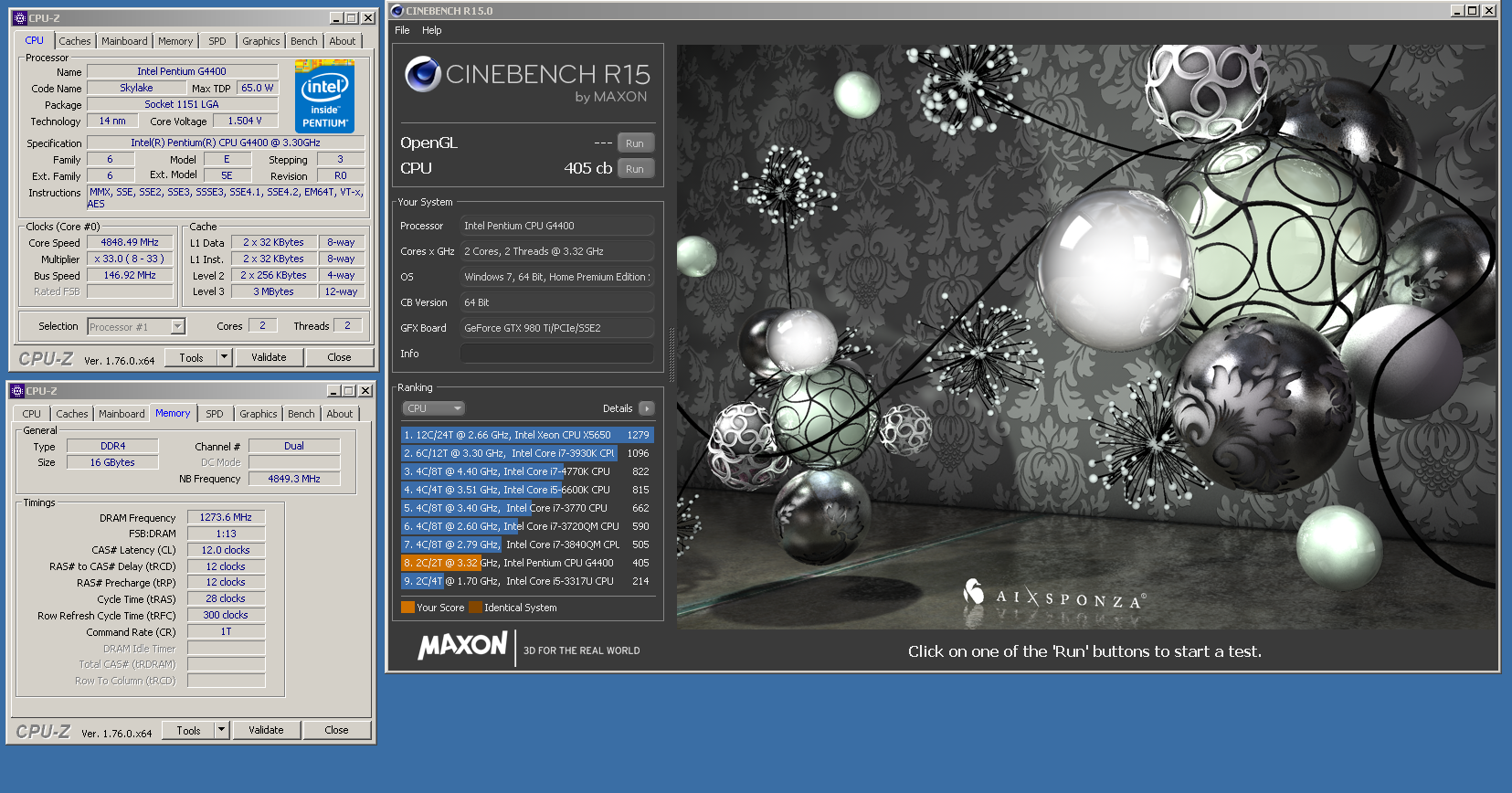
Task: Run the OpenGL benchmark
Action: (x=635, y=143)
